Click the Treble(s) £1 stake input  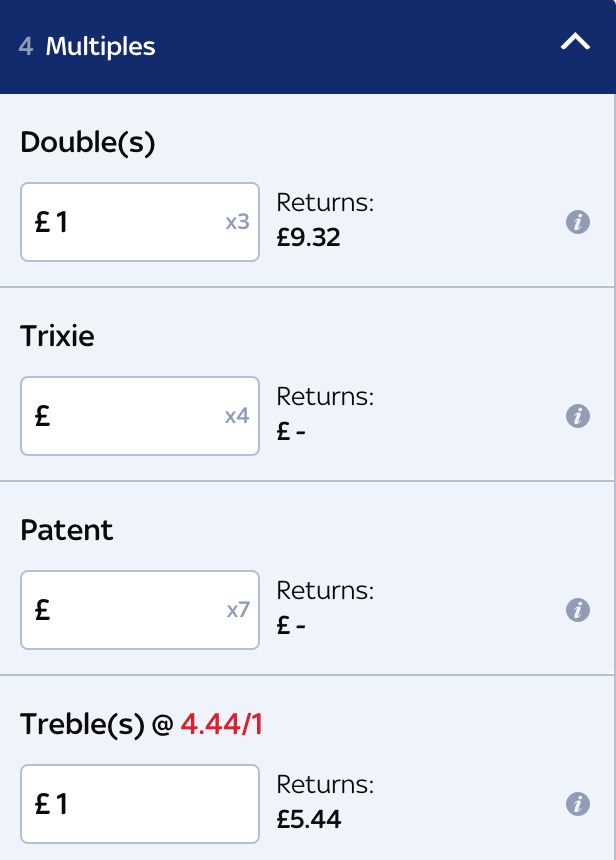139,804
